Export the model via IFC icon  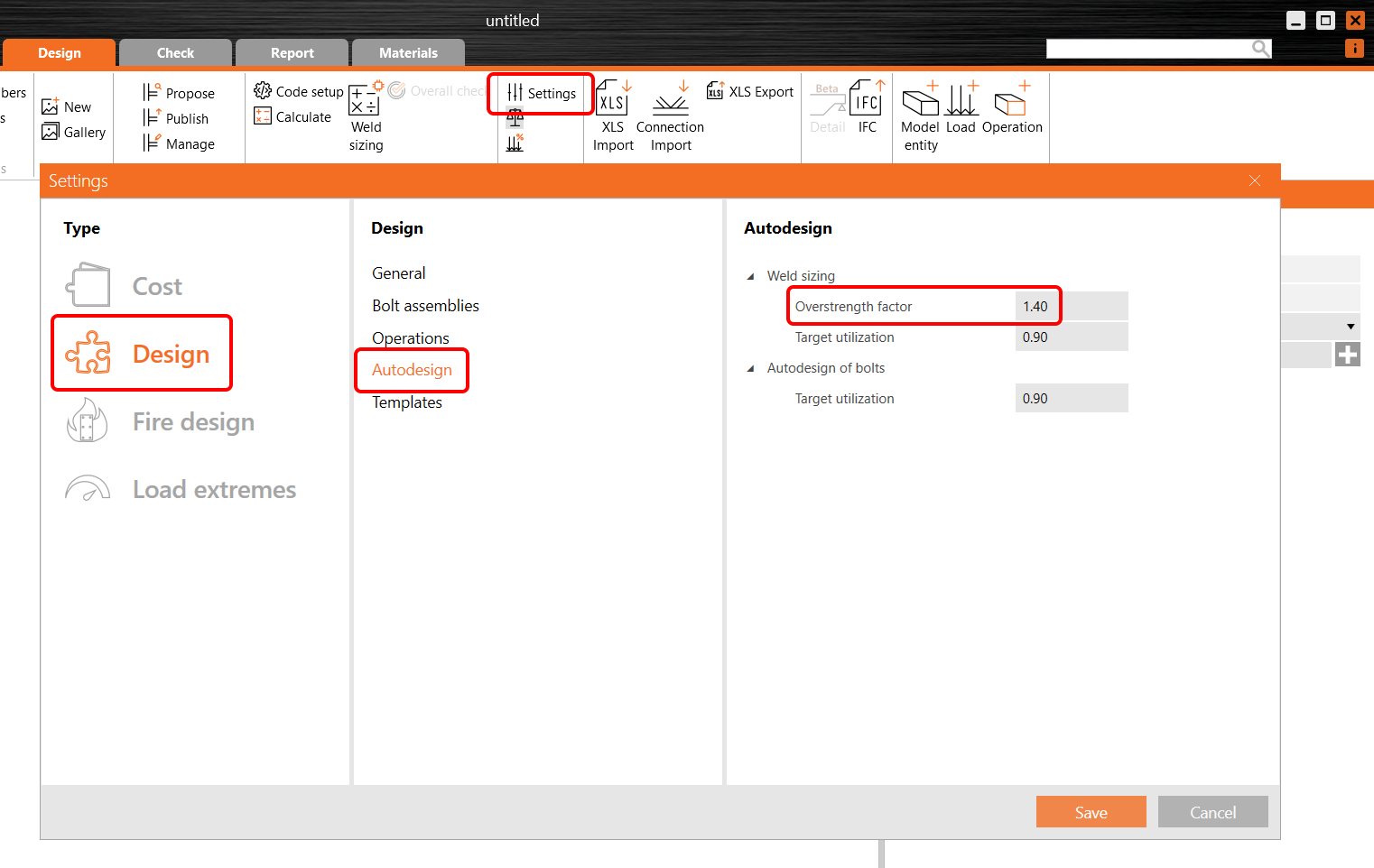pos(867,101)
